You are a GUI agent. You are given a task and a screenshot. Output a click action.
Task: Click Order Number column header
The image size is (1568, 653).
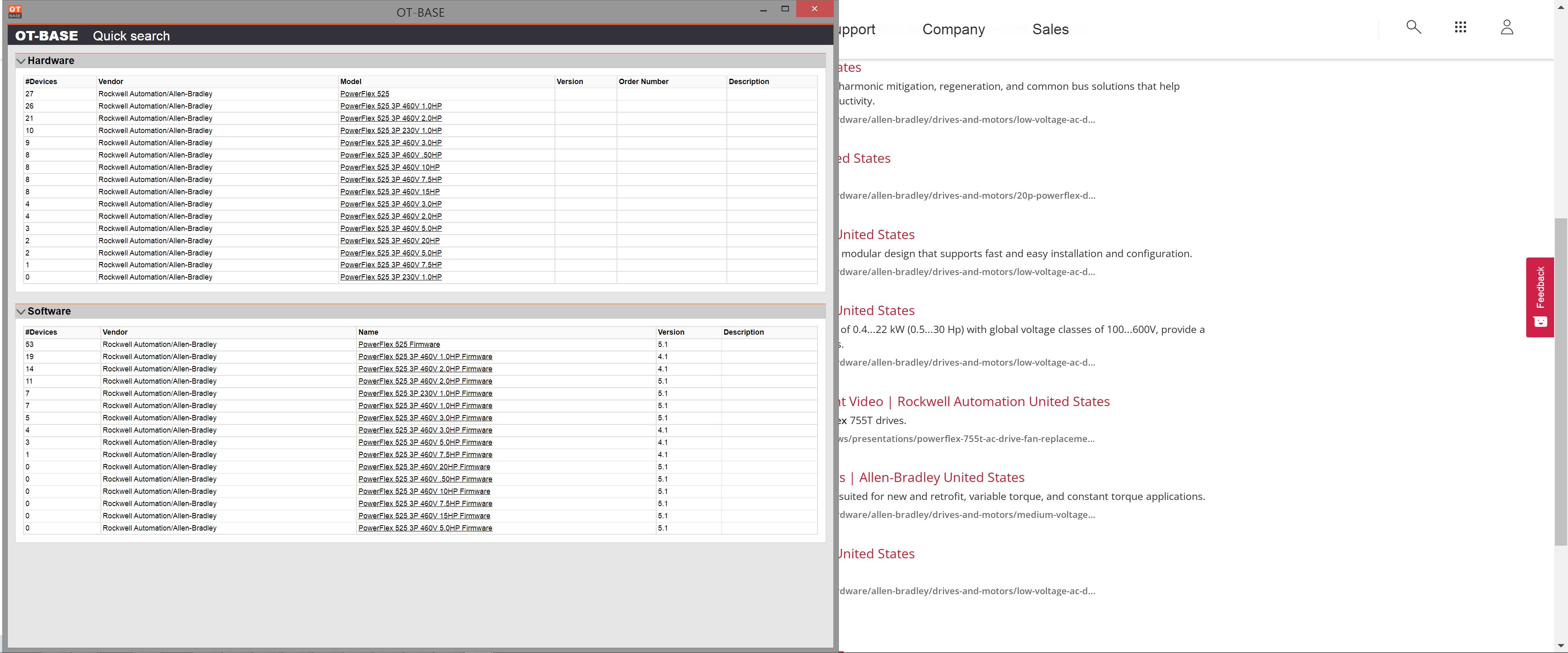point(644,82)
